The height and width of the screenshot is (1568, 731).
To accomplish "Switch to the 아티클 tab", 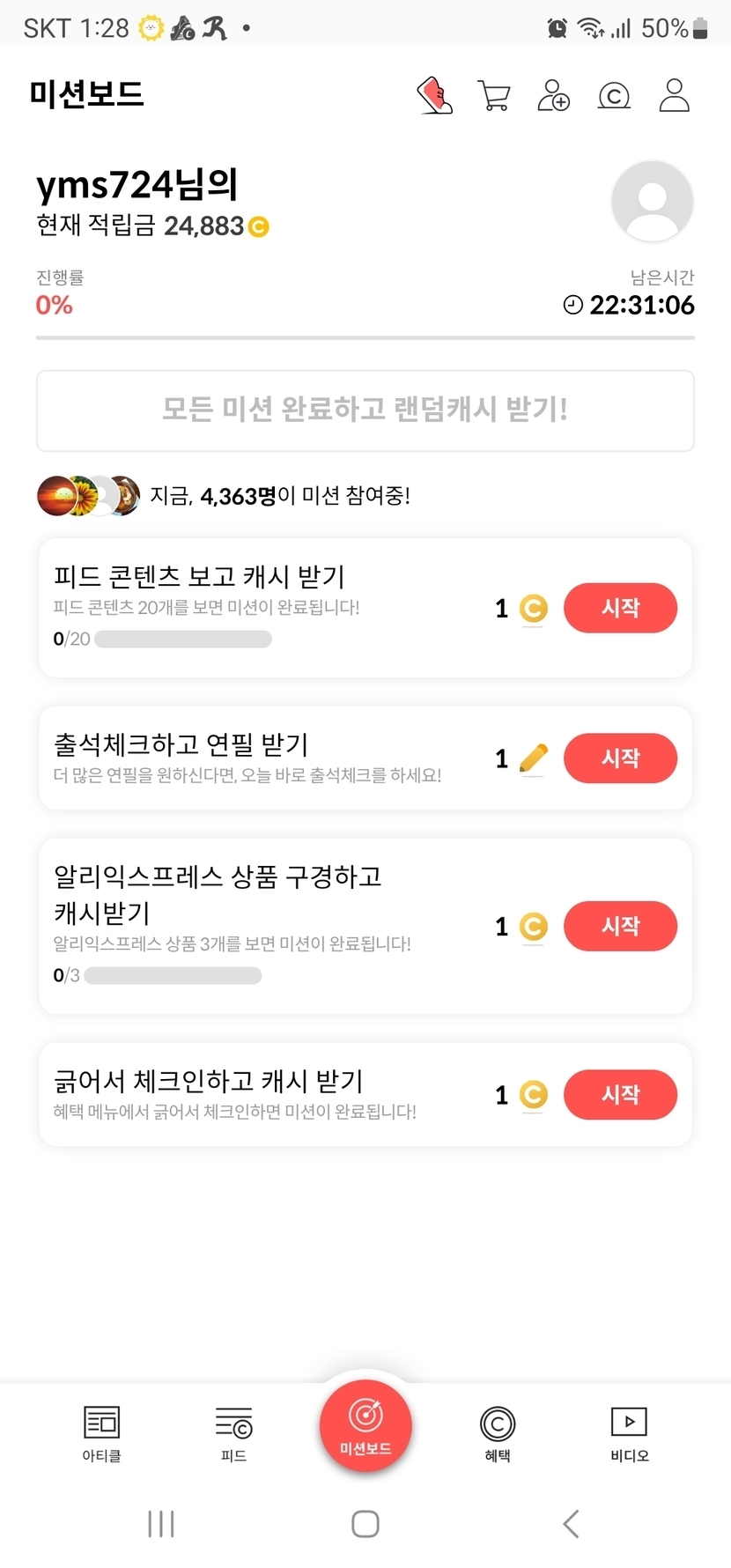I will click(101, 1433).
